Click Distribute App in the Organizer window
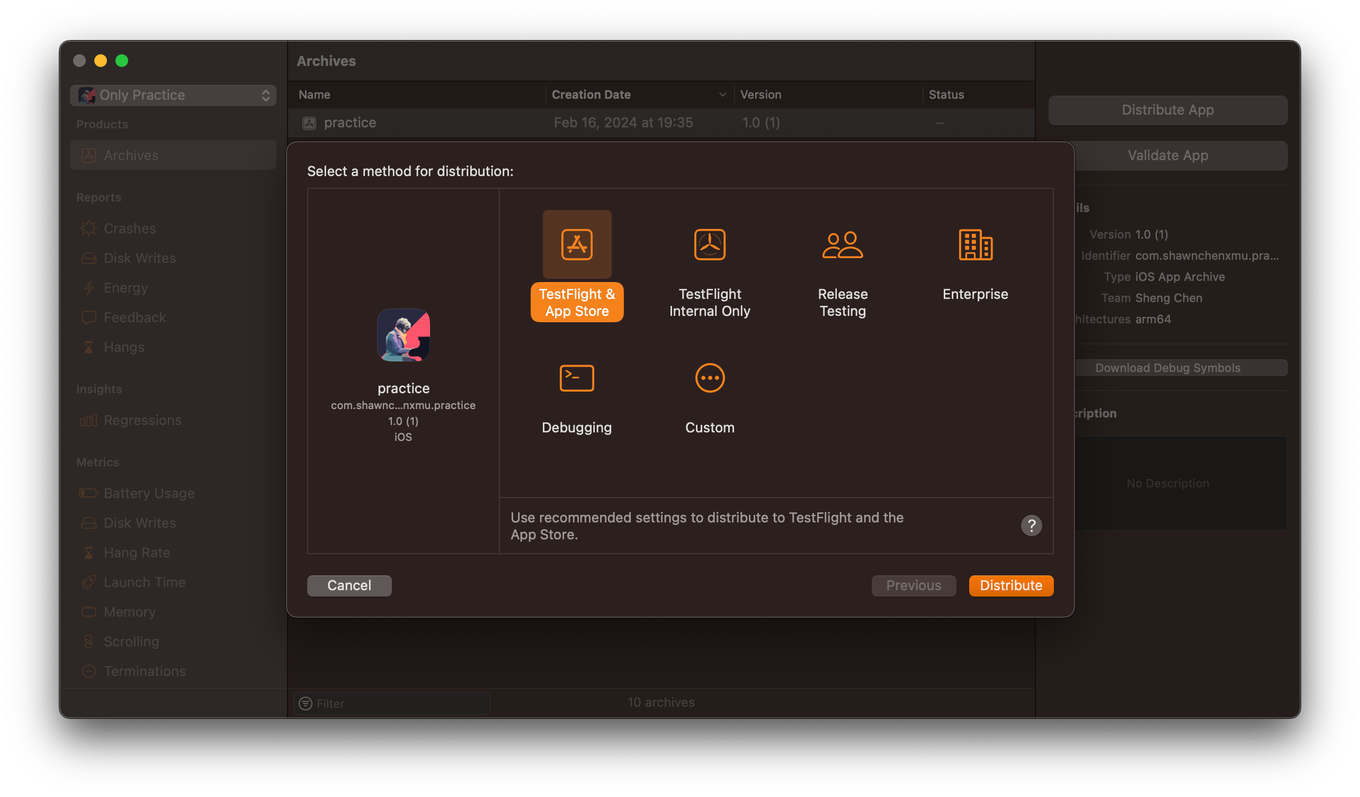 1168,110
